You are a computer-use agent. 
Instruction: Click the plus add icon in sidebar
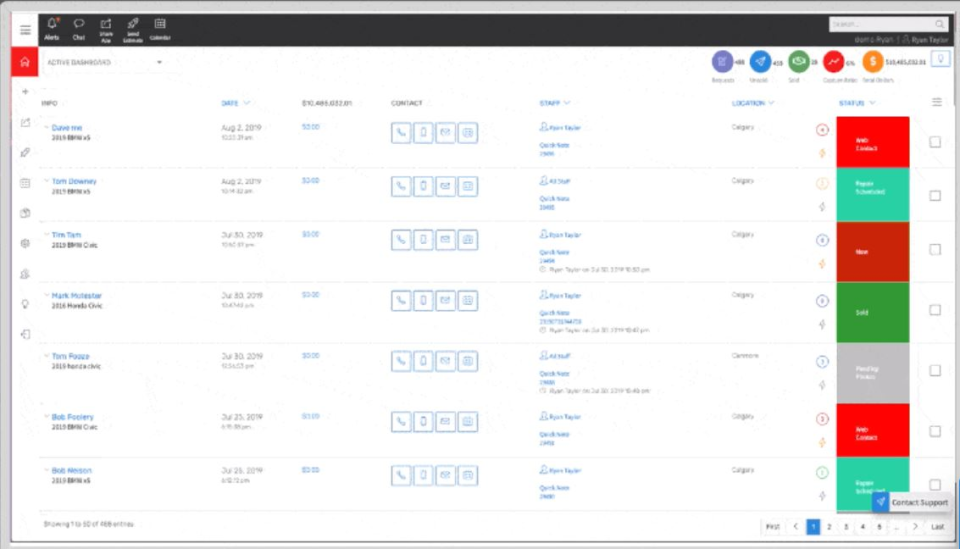point(25,92)
